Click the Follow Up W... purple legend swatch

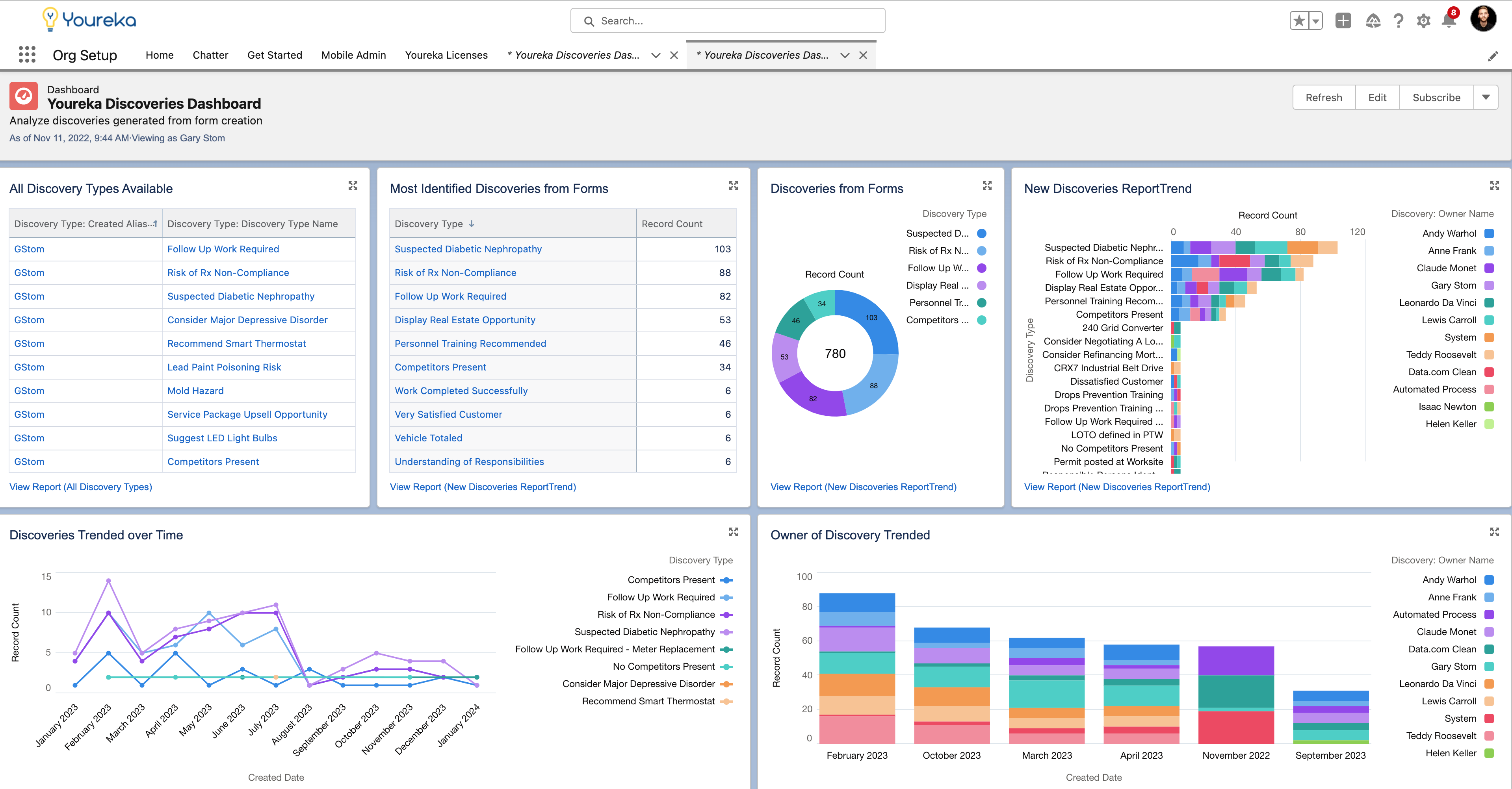pyautogui.click(x=981, y=268)
